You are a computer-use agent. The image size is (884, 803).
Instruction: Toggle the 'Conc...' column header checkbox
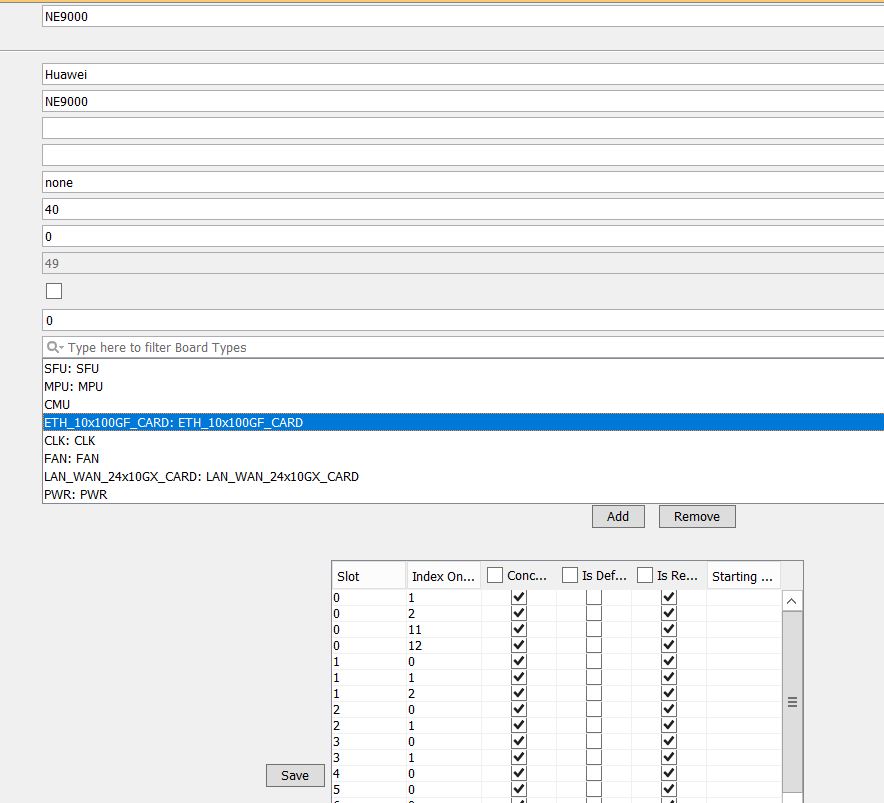pyautogui.click(x=495, y=576)
